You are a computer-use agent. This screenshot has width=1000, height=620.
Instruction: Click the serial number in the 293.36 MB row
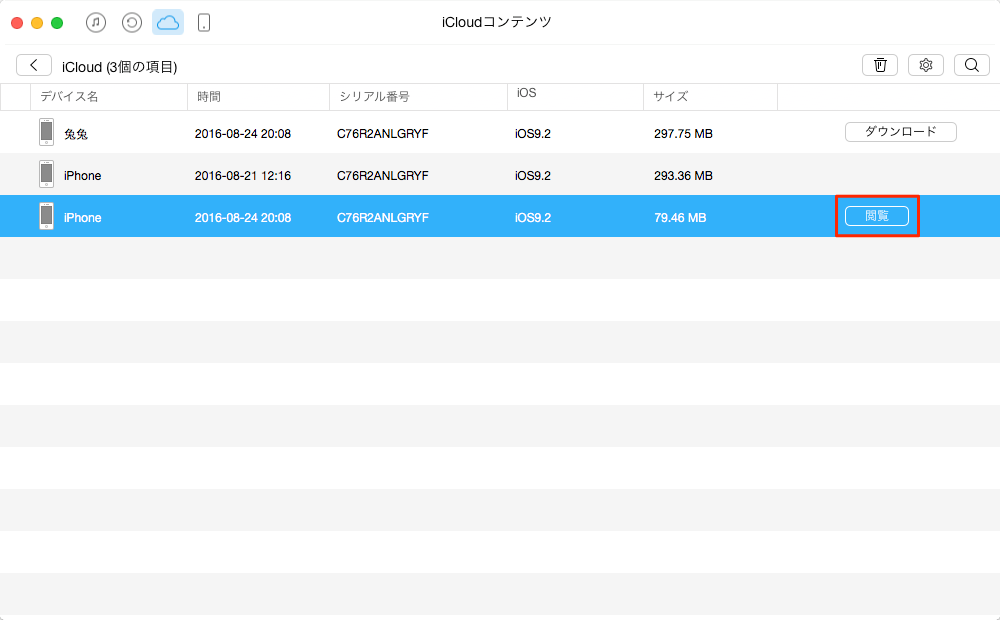pyautogui.click(x=383, y=176)
